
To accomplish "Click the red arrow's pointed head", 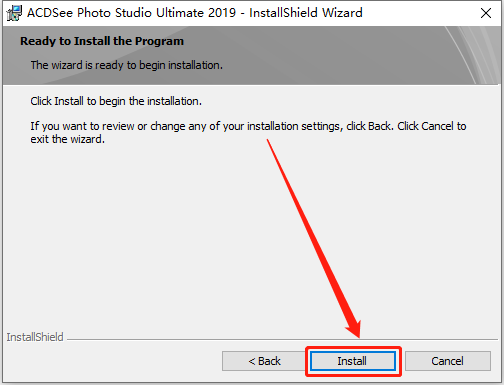I will 353,328.
